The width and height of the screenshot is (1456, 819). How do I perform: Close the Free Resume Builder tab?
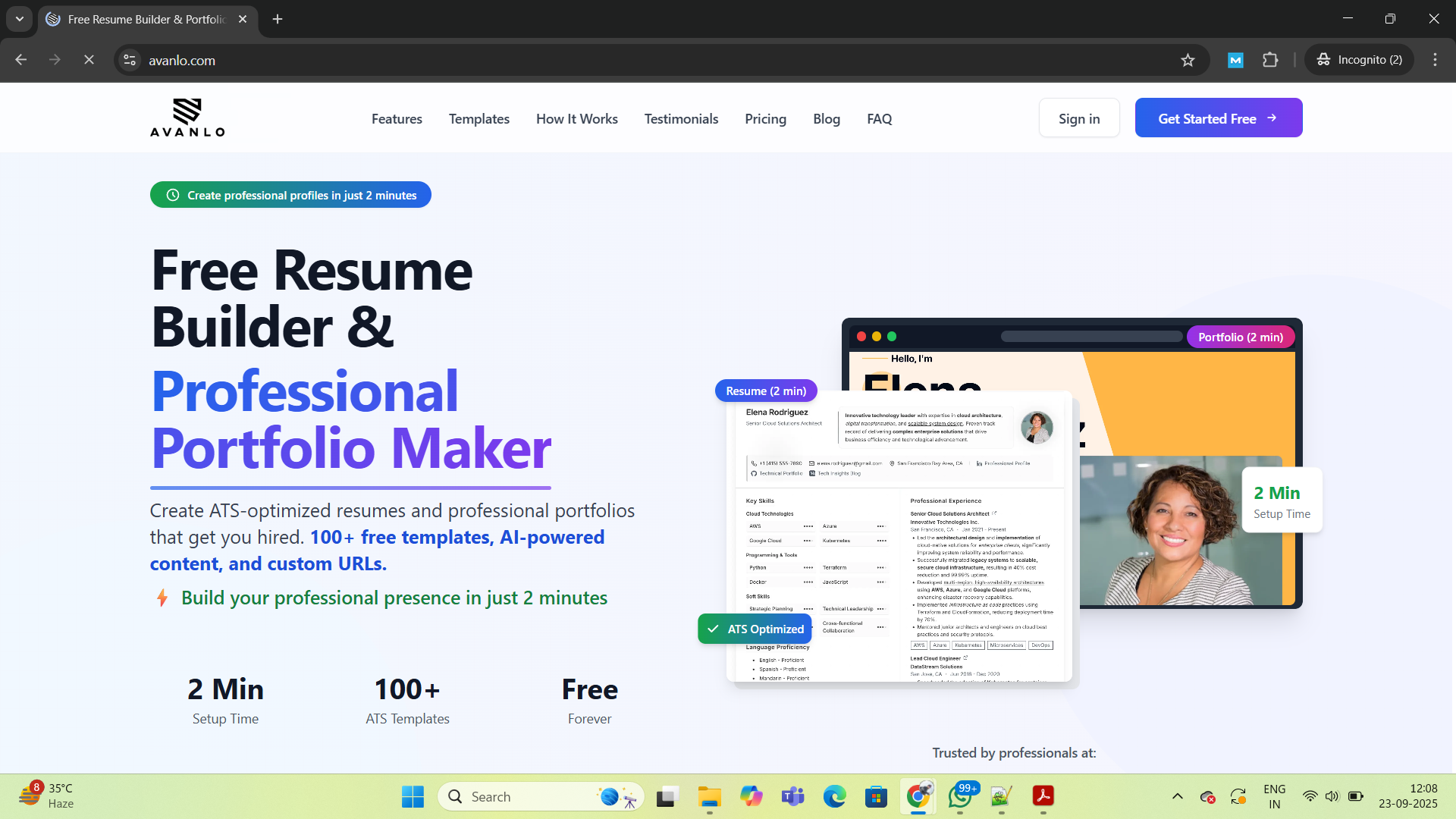[243, 19]
